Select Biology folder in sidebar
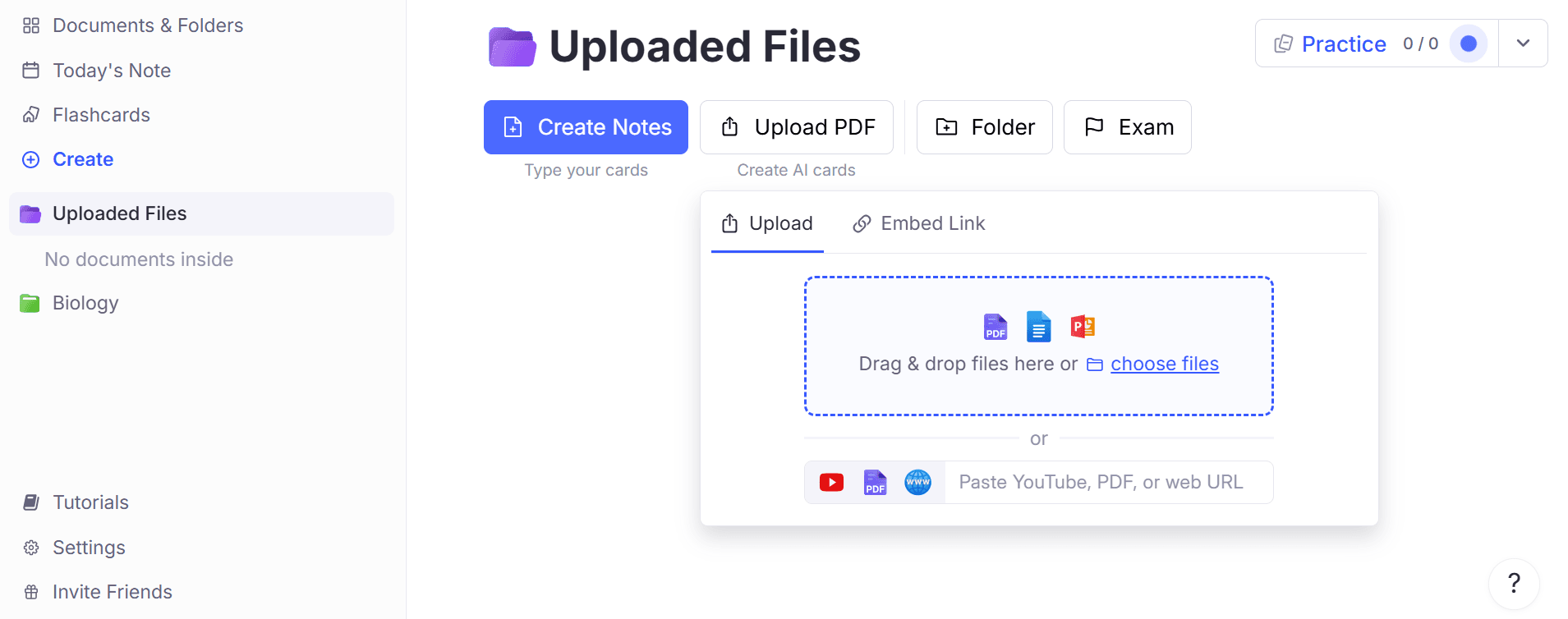The width and height of the screenshot is (1568, 619). point(69,303)
